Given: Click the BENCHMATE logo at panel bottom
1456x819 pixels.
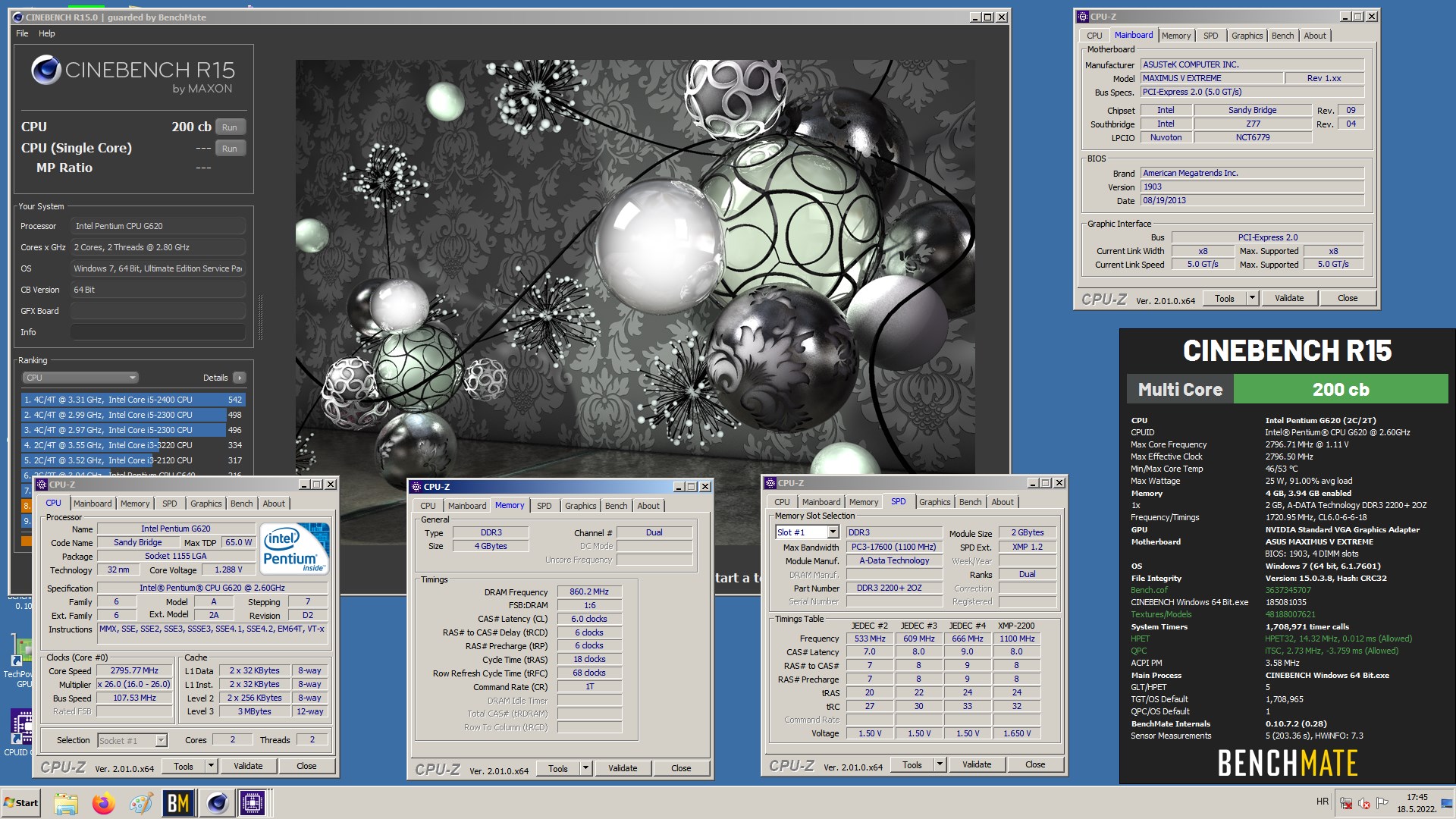Looking at the screenshot, I should coord(1287,763).
